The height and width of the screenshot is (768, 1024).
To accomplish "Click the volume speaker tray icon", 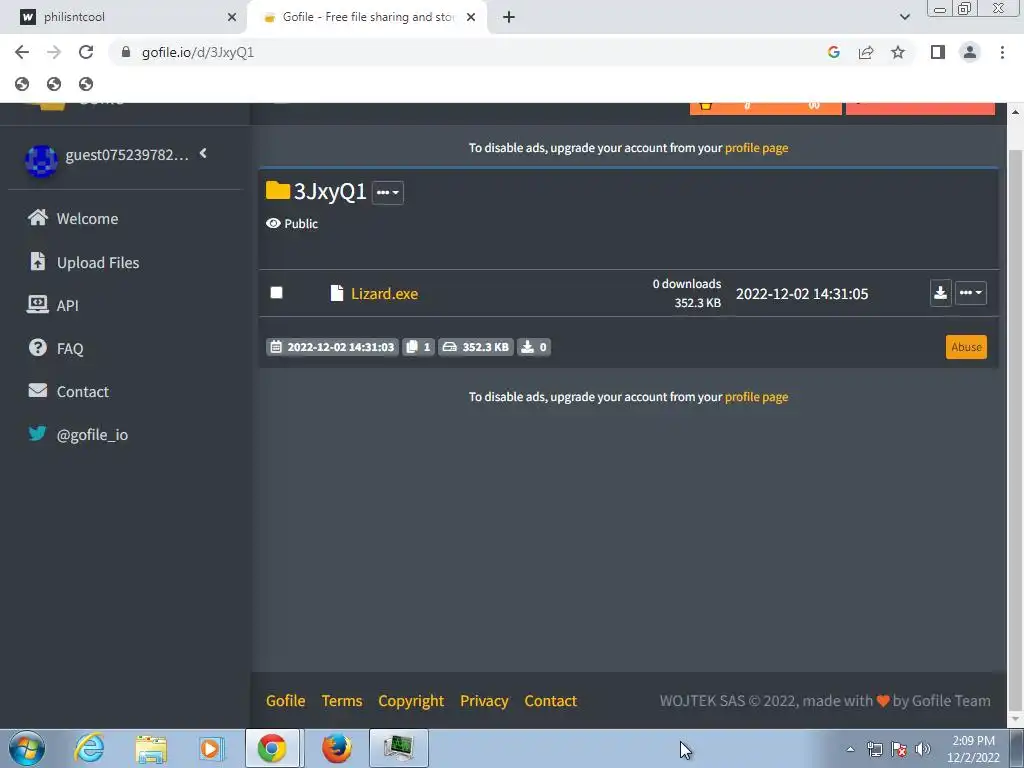I will tap(923, 749).
